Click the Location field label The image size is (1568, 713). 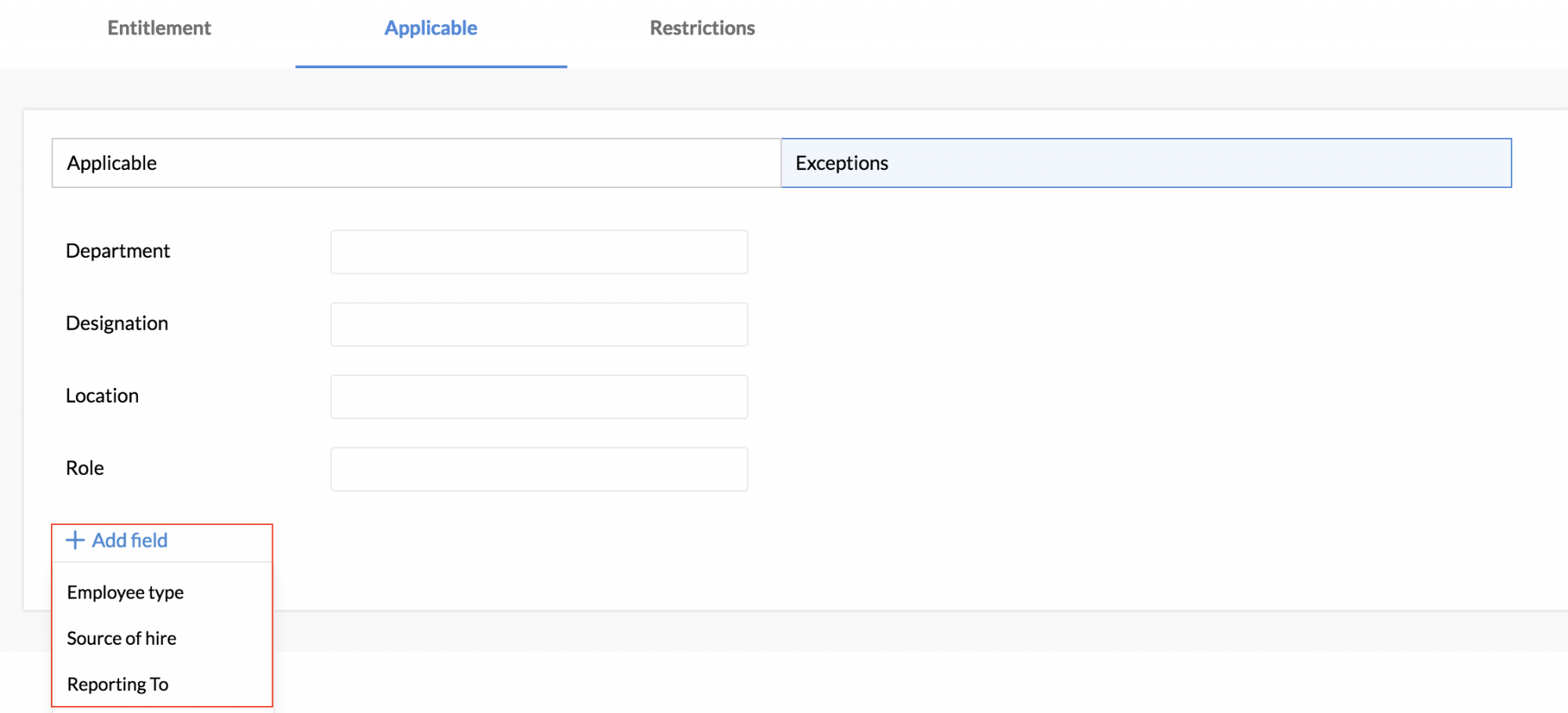[102, 396]
